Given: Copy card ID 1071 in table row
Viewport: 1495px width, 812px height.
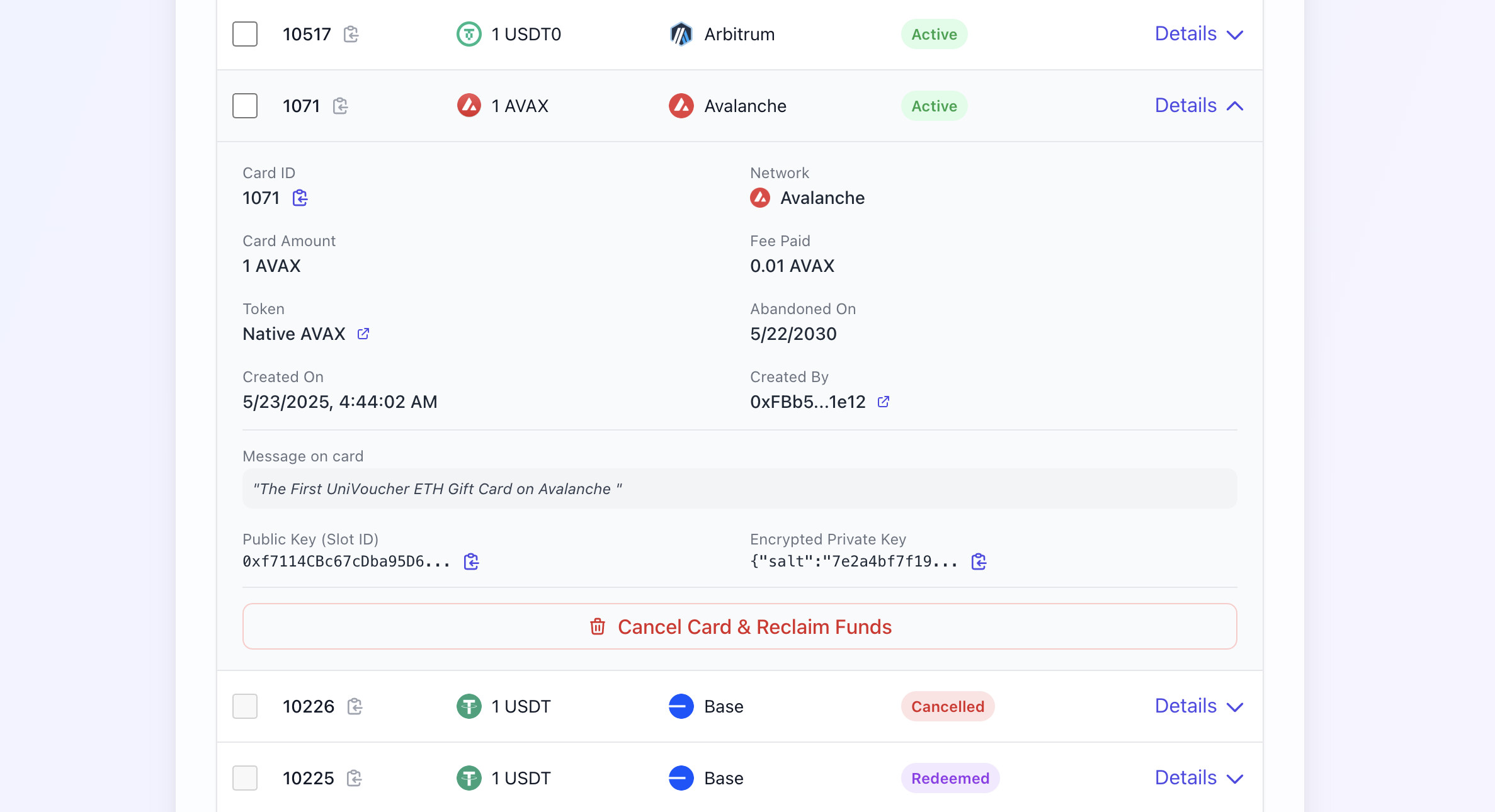Looking at the screenshot, I should (x=341, y=106).
